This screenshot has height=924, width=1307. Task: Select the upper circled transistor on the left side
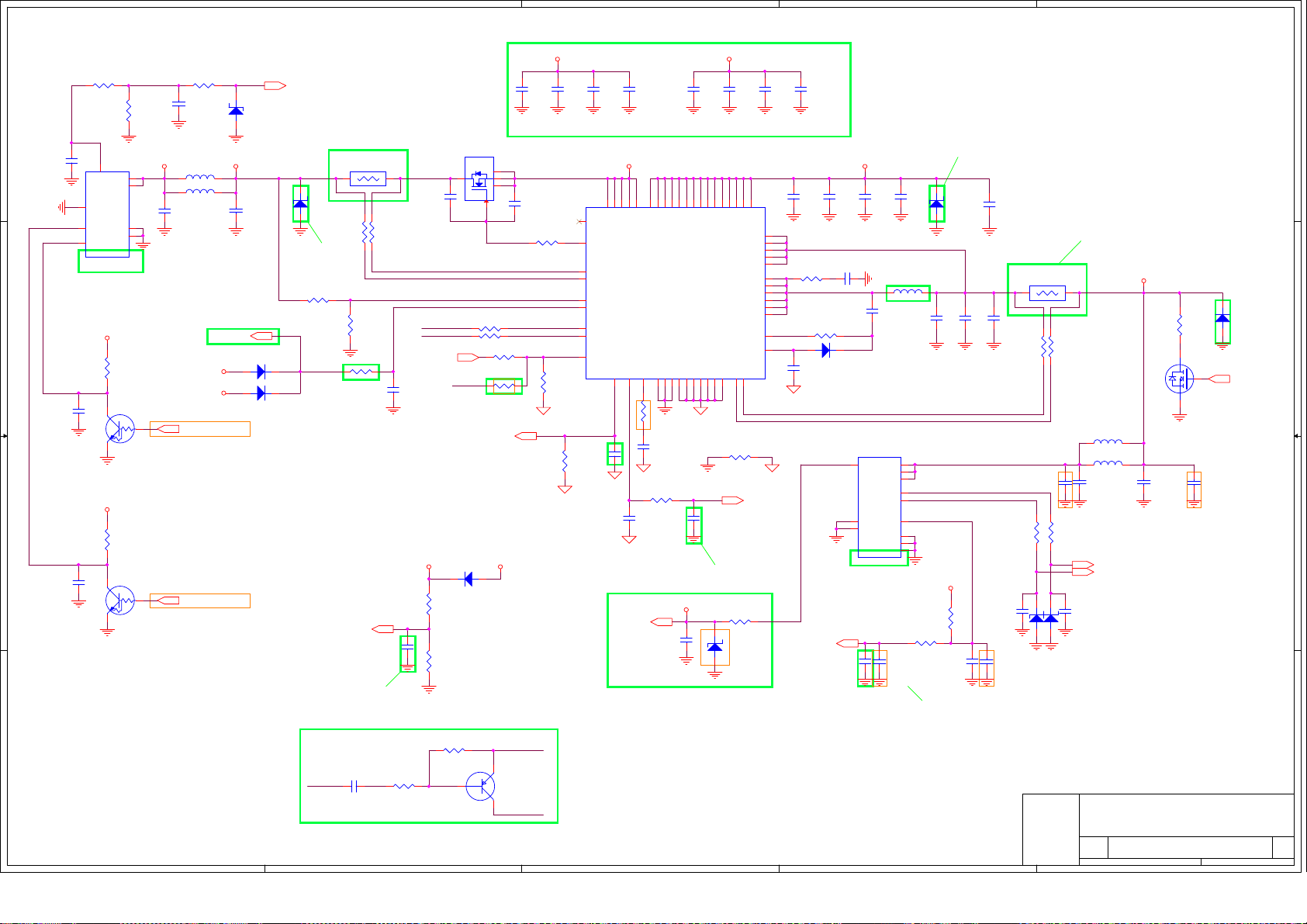(119, 429)
